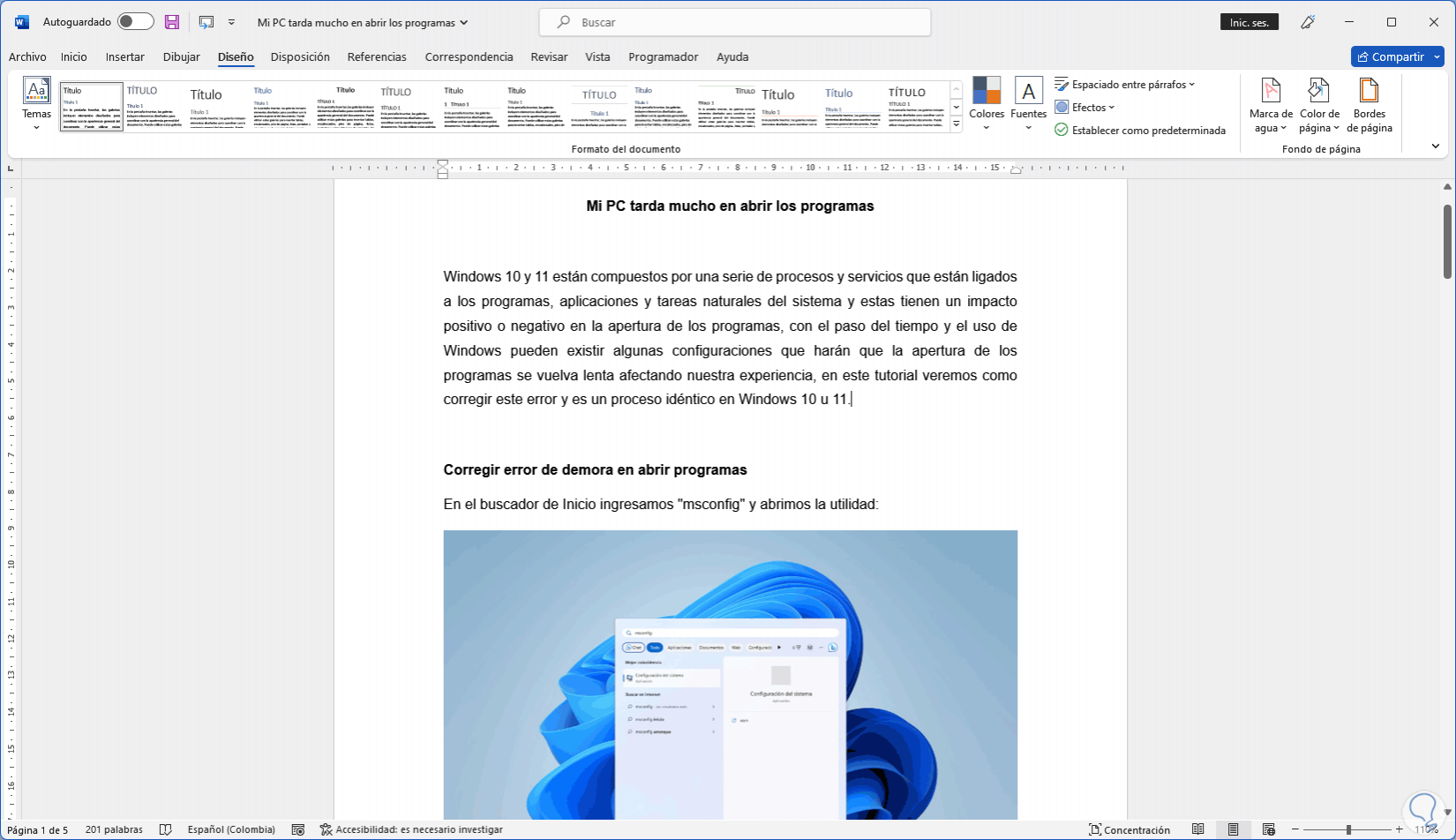Open Bordes de página dialog
The image size is (1456, 840).
[x=1370, y=104]
